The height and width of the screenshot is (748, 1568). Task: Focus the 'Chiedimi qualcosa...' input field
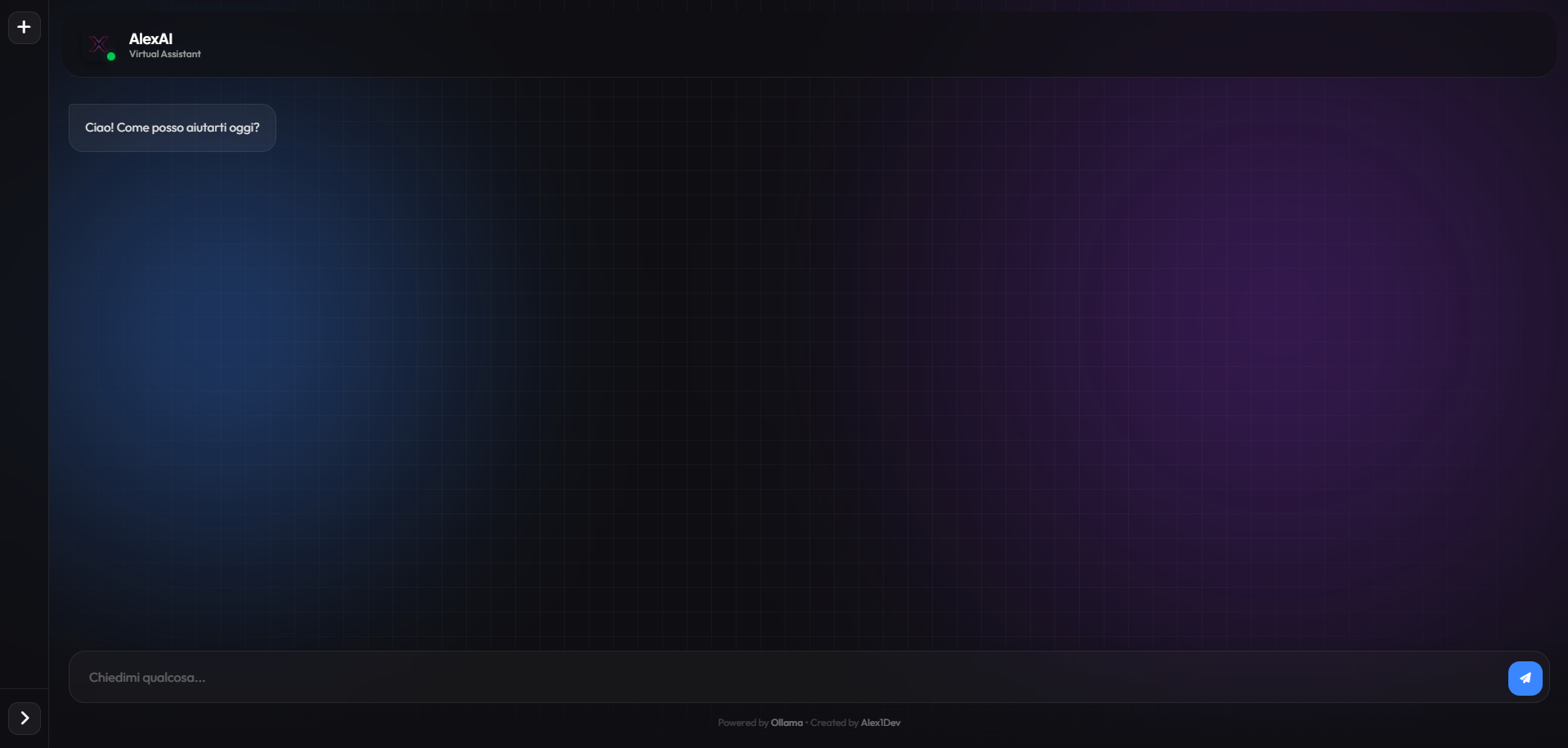coord(491,678)
